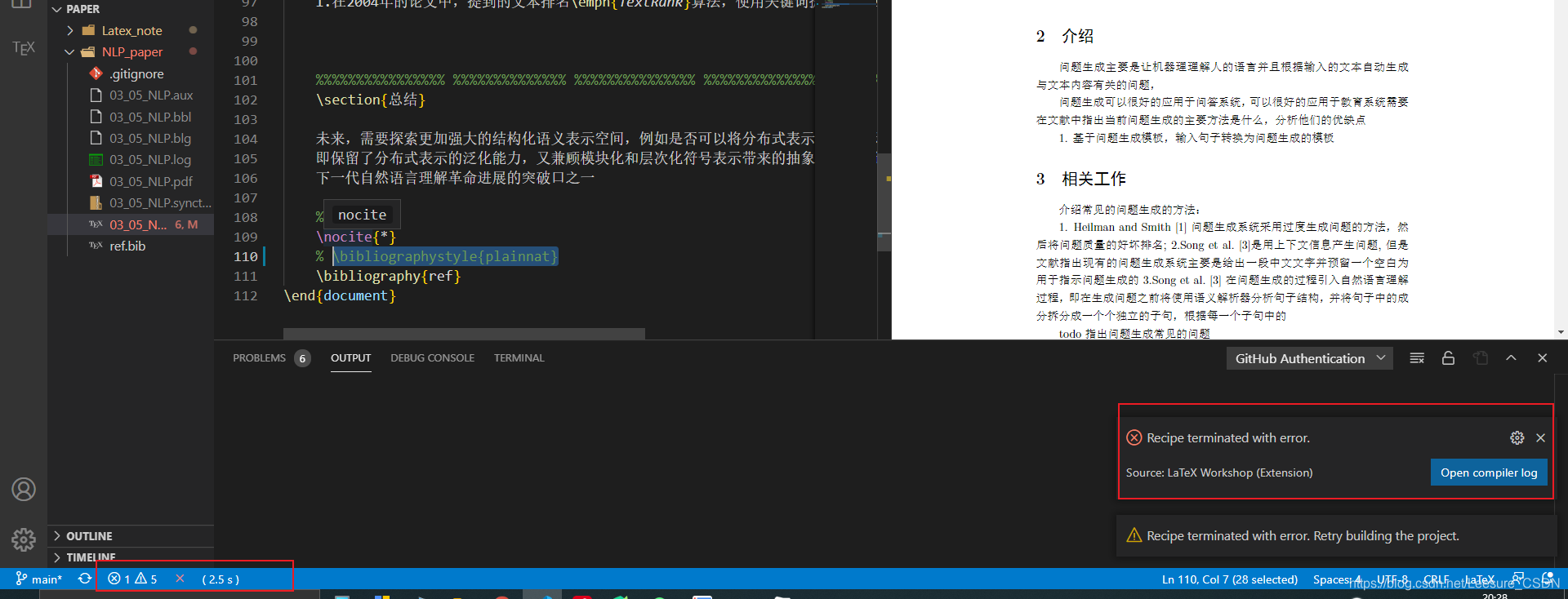Open the notifications bell in status bar
This screenshot has height=599, width=1568.
tap(1548, 579)
